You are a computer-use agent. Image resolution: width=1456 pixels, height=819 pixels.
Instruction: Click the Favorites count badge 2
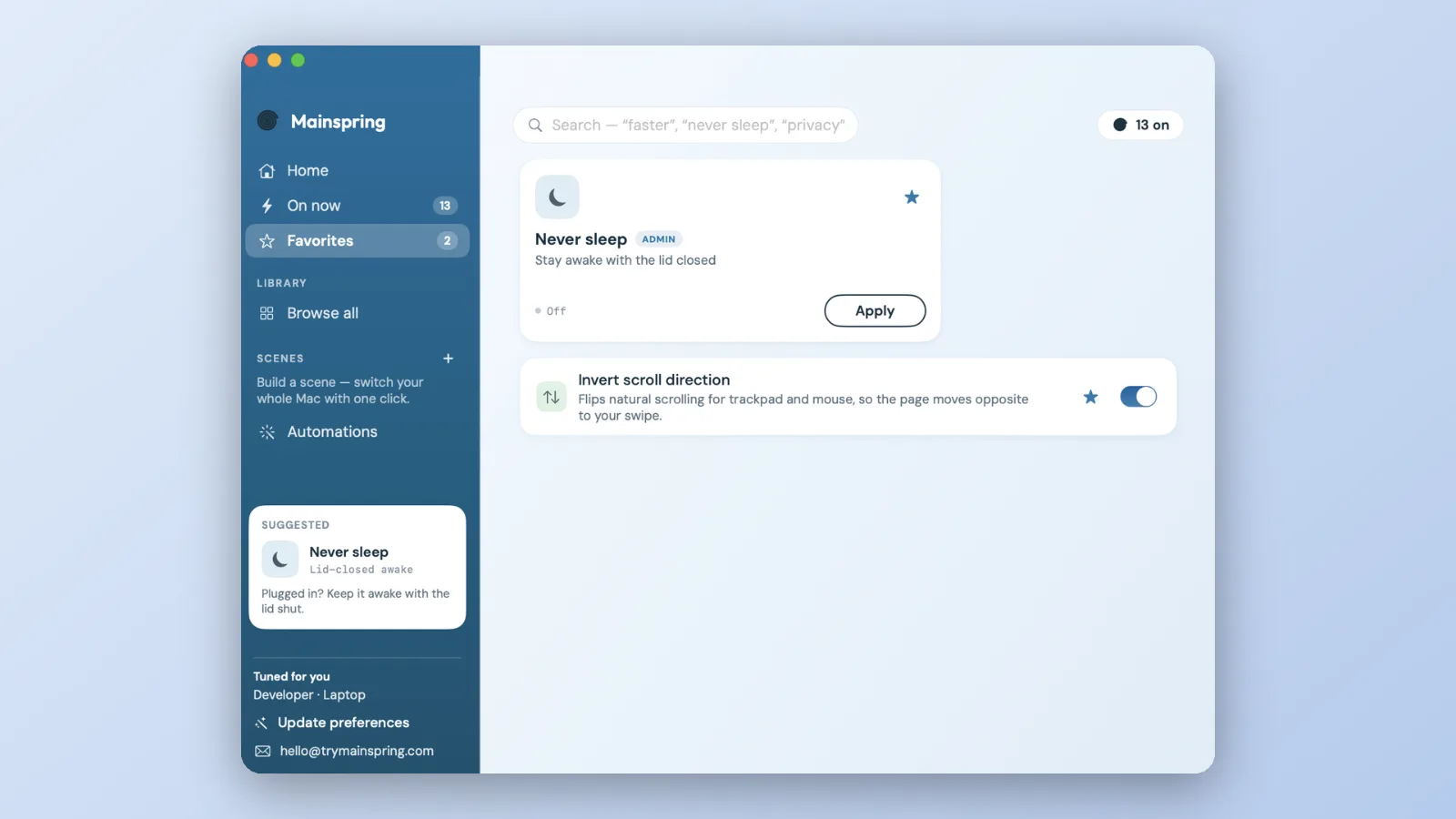click(x=447, y=241)
